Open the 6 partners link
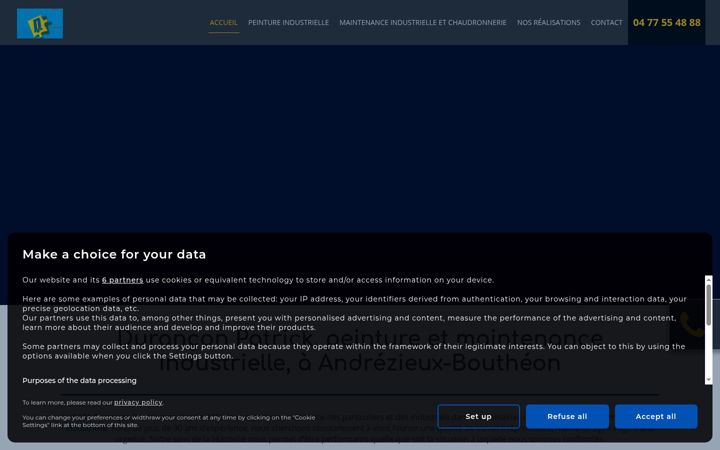 click(x=123, y=280)
